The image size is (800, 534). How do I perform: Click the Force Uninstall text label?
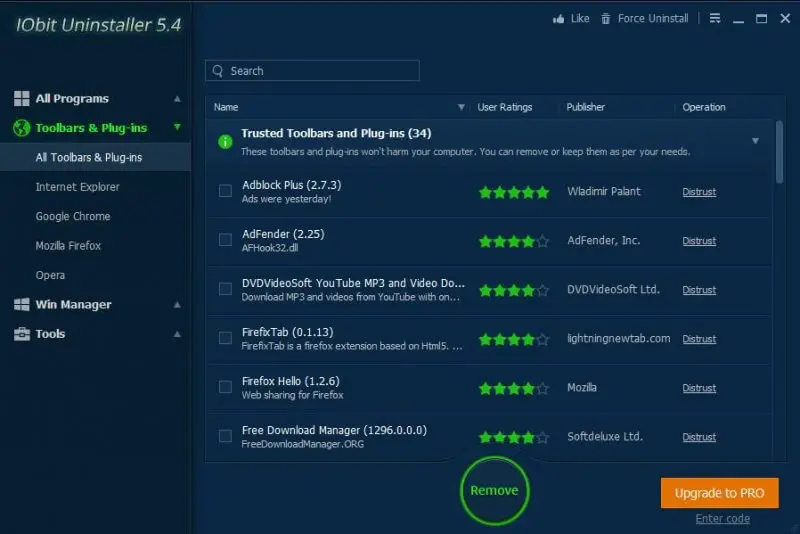653,19
